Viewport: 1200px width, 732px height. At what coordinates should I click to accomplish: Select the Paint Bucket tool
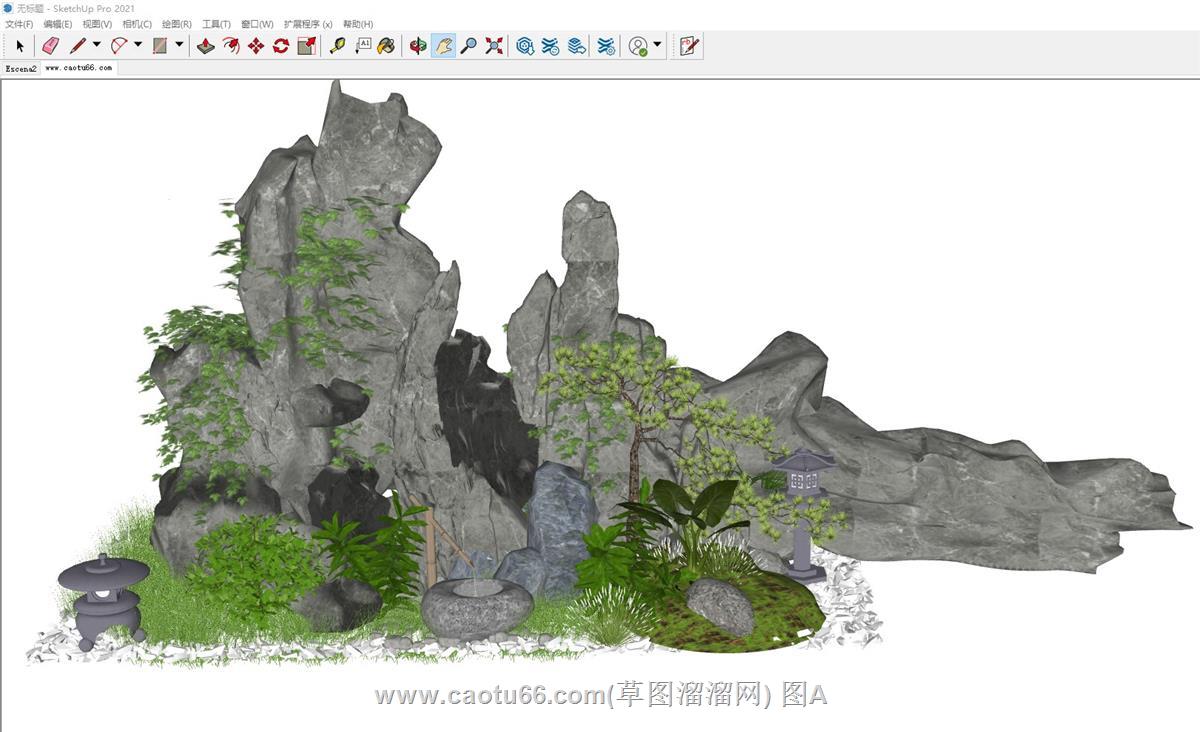(387, 45)
